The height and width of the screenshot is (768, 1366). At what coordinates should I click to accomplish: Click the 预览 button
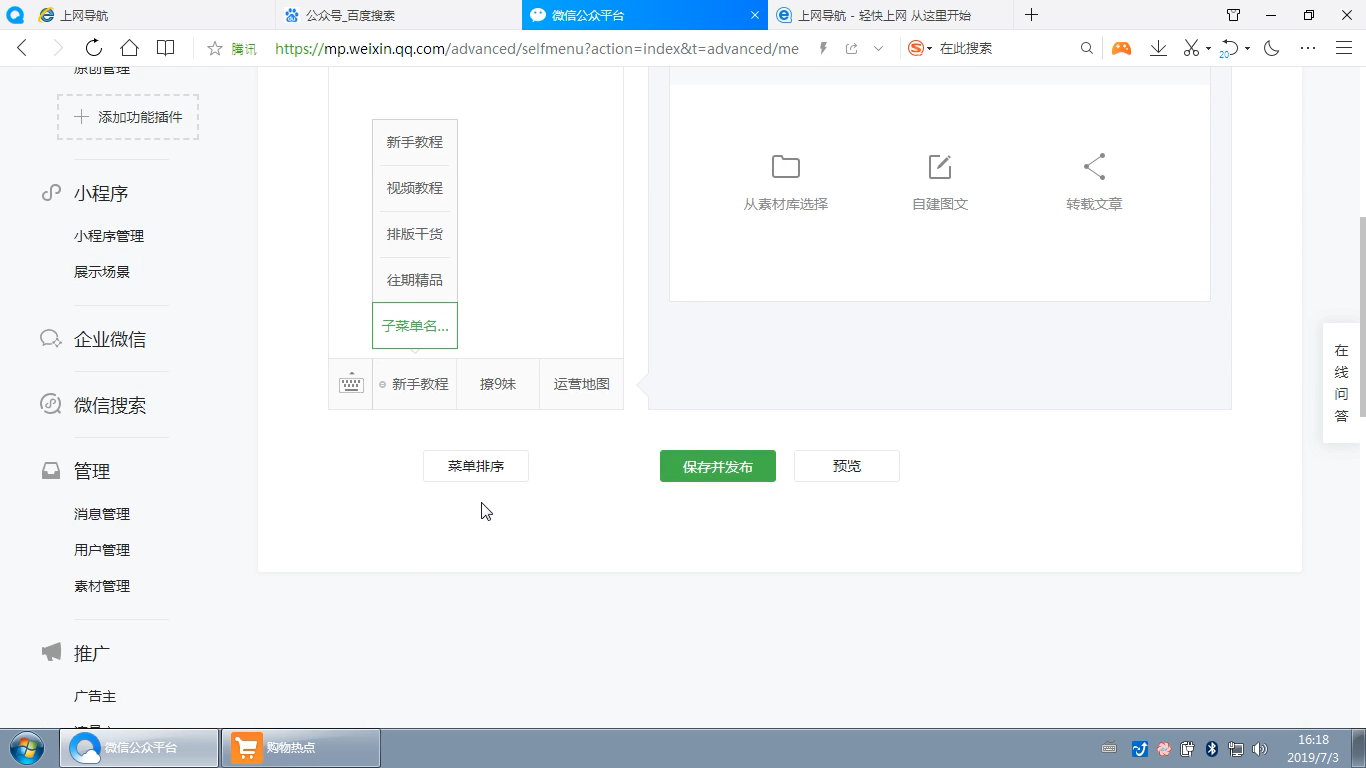click(x=847, y=466)
